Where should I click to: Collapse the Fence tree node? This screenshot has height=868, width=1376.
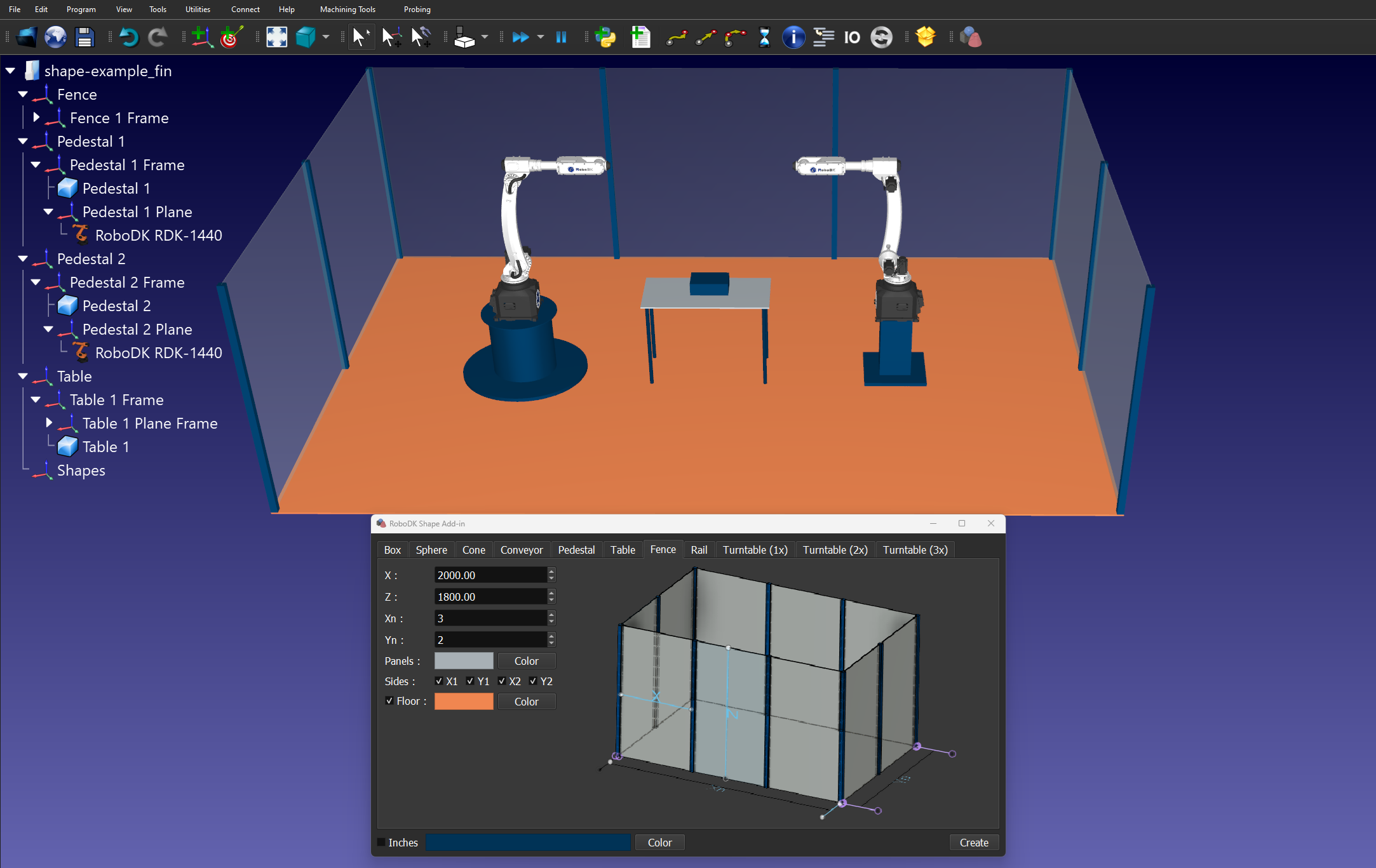point(23,95)
